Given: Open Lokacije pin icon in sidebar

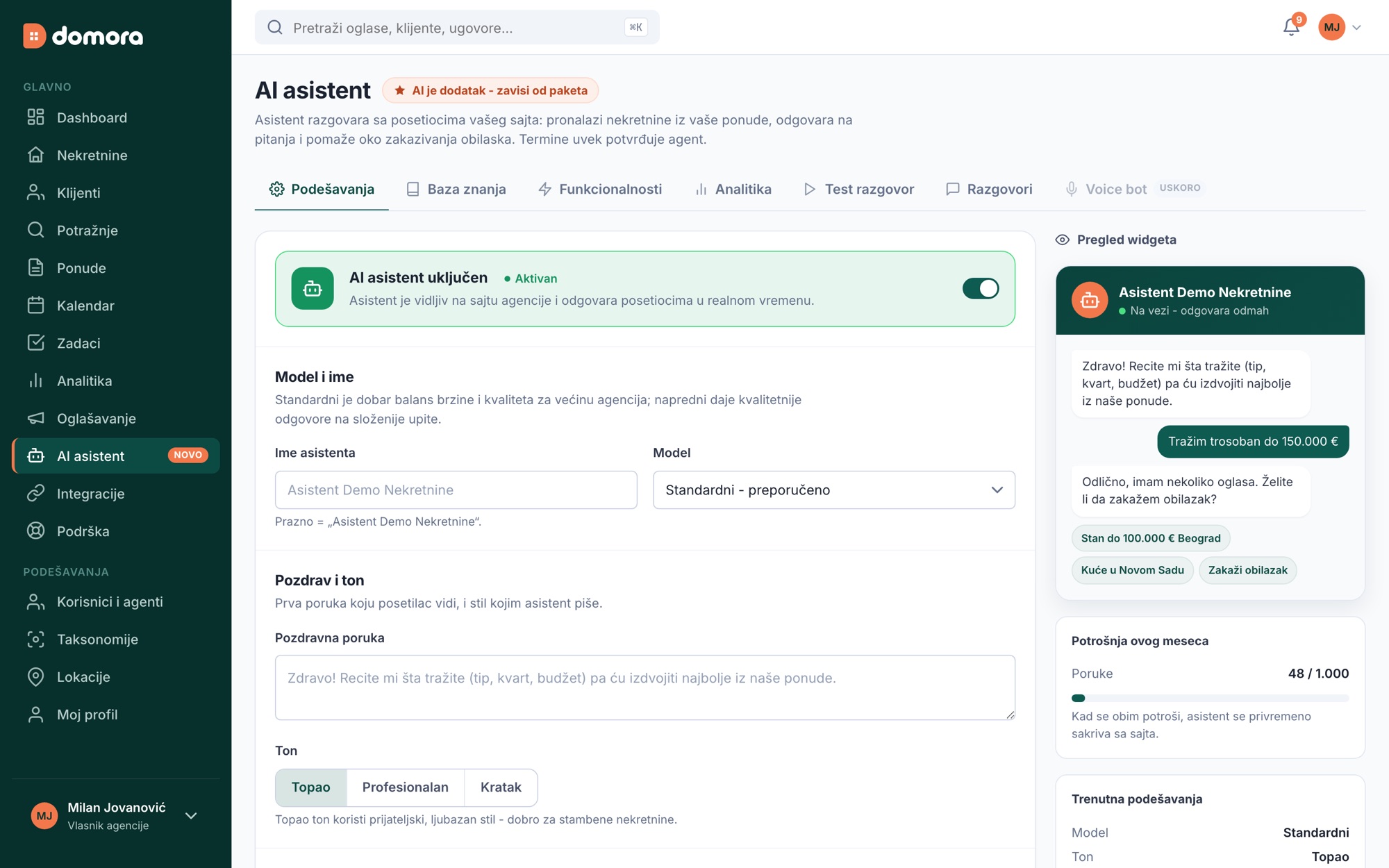Looking at the screenshot, I should 35,677.
